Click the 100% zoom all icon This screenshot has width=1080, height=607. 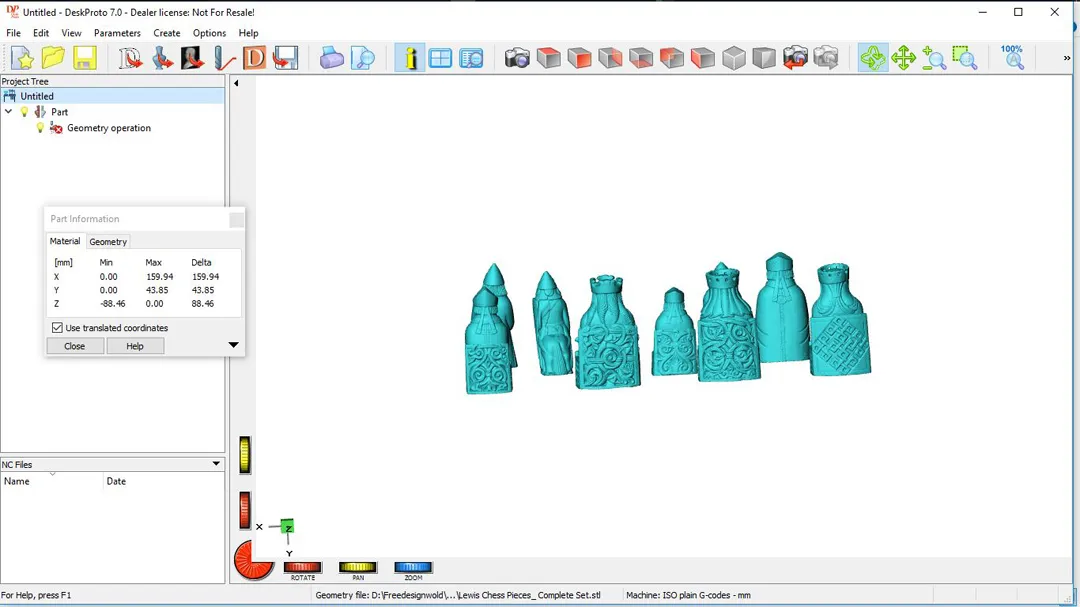coord(1012,58)
